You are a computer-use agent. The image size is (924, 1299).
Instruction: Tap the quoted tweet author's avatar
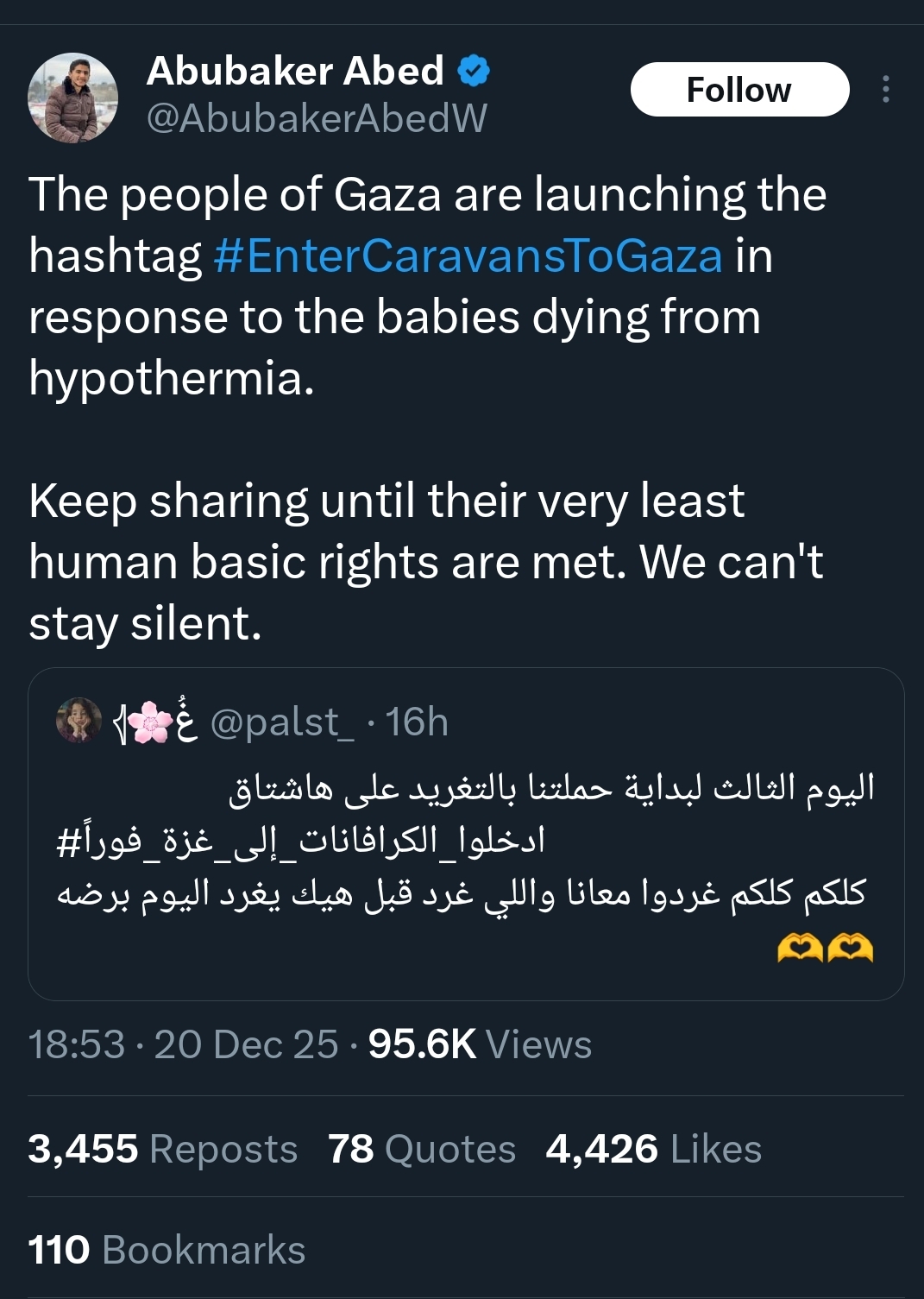point(79,721)
